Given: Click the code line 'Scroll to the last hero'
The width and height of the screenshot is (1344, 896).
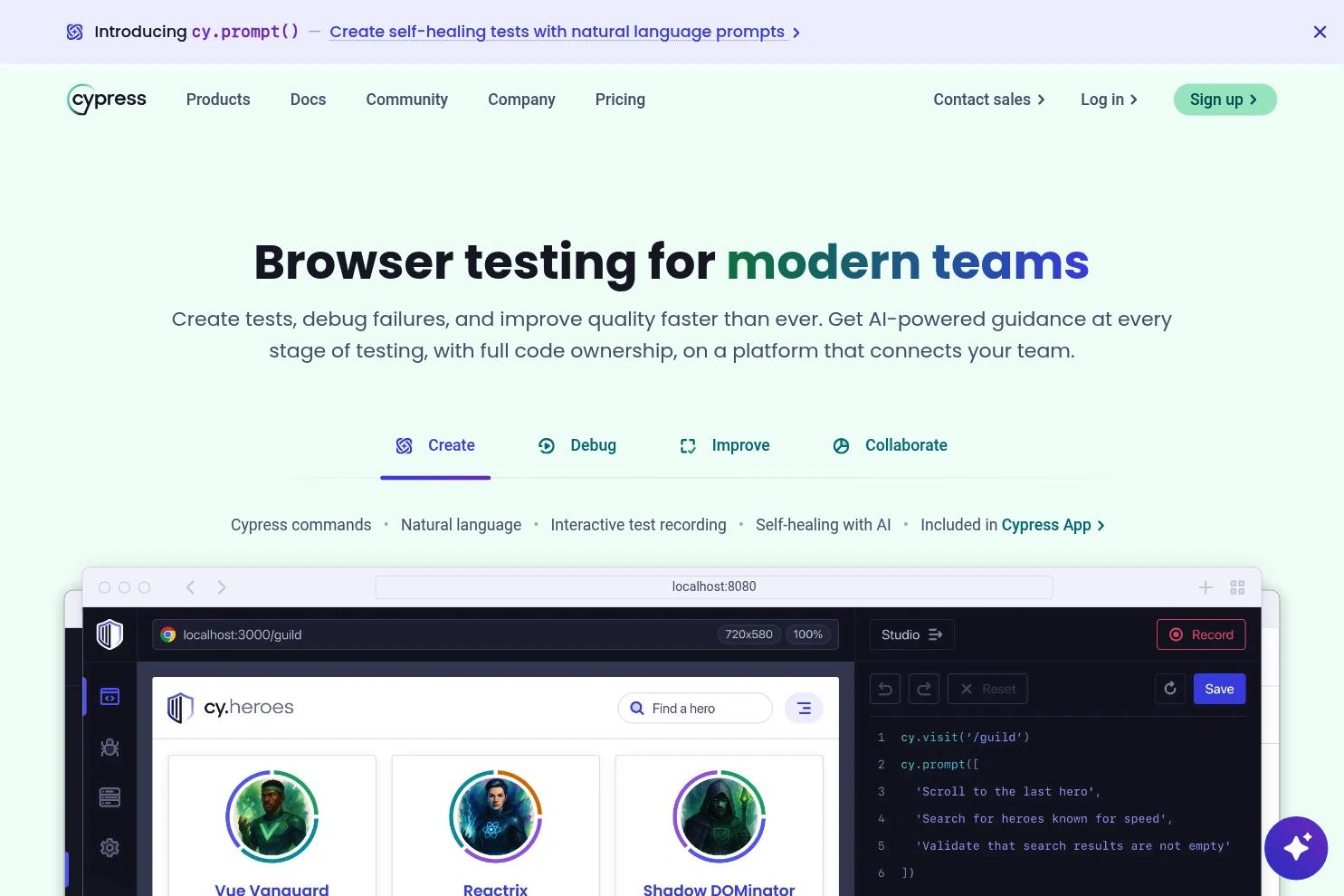Looking at the screenshot, I should click(x=1008, y=792).
